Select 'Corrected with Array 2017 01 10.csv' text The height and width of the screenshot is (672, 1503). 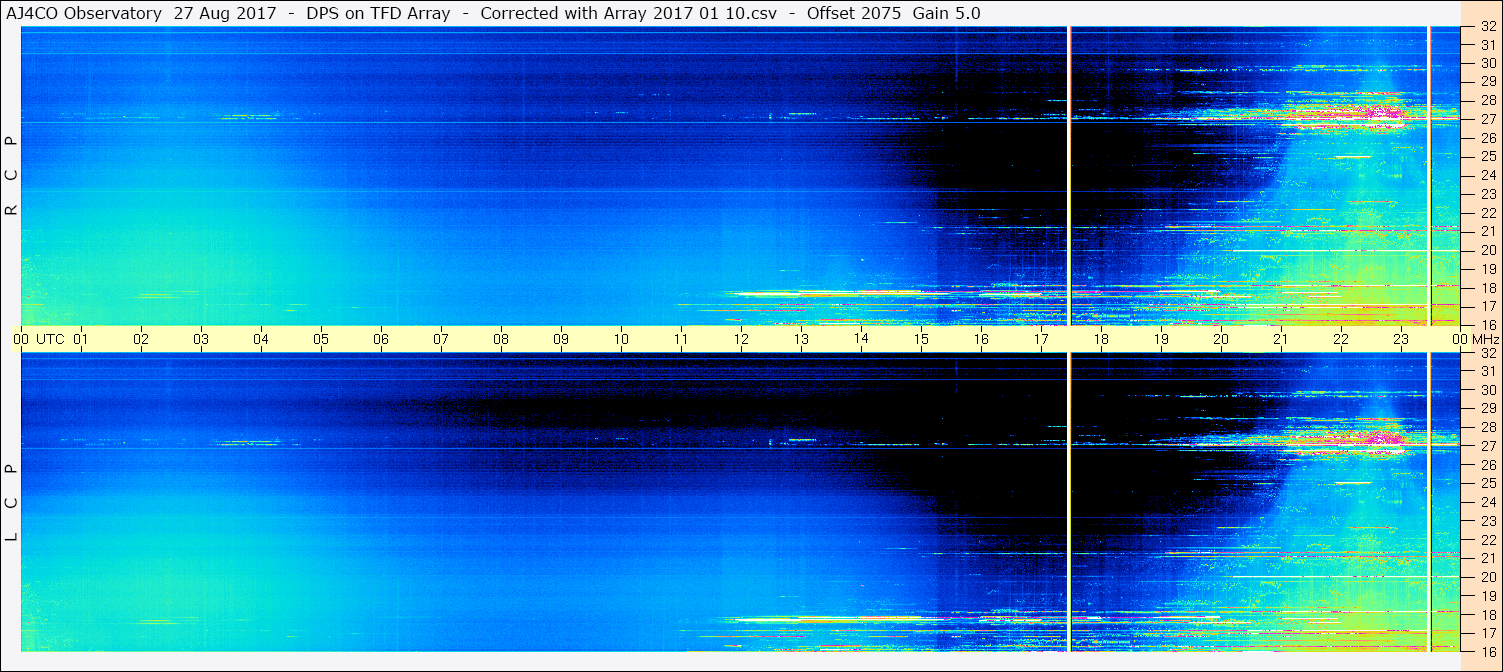point(629,13)
